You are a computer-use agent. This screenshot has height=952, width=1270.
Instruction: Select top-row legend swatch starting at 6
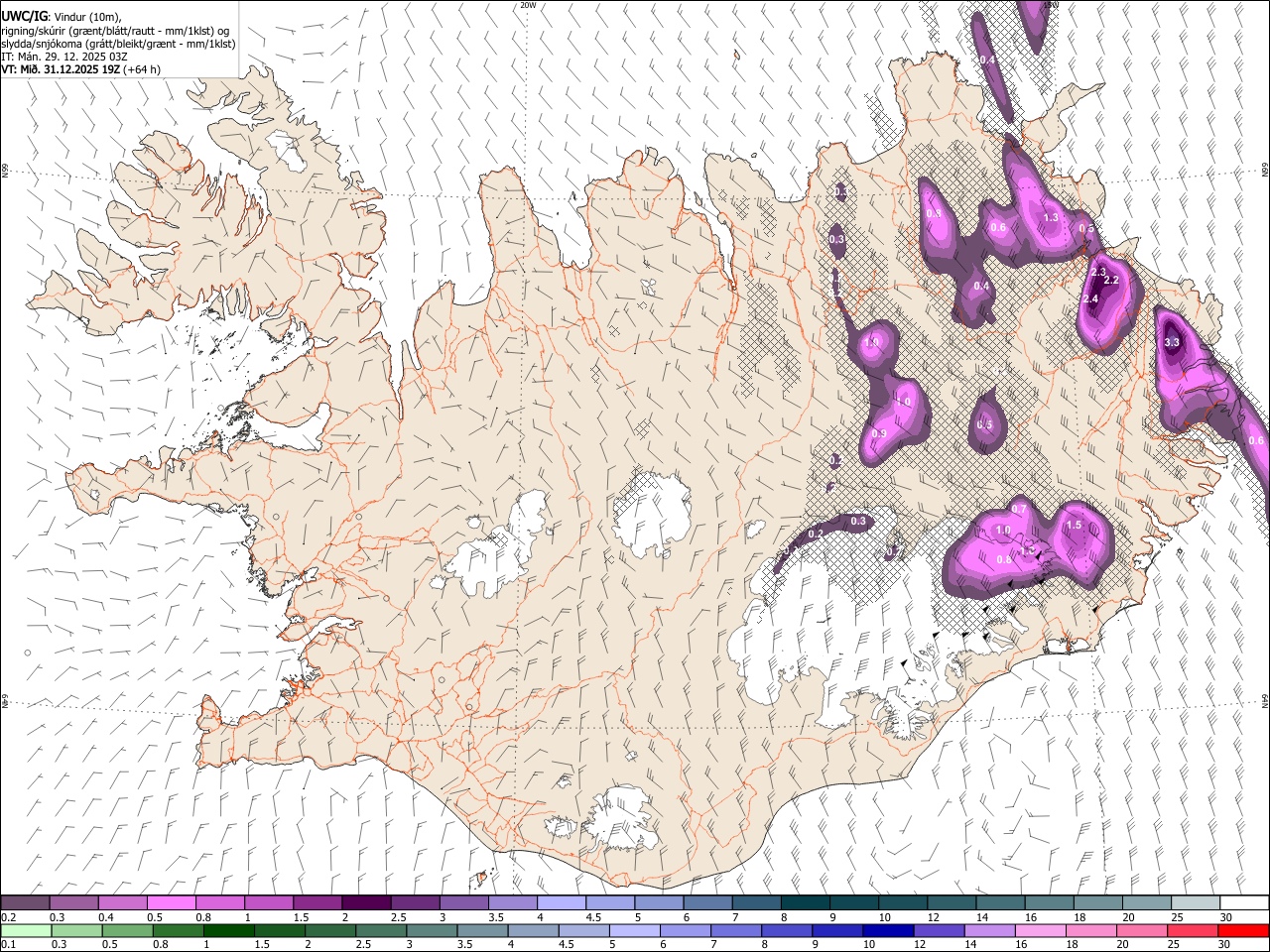coord(706,902)
